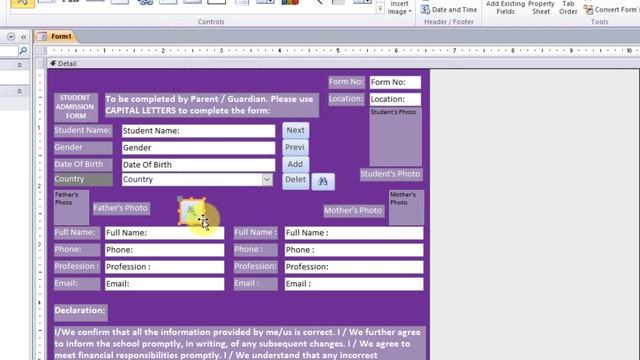Select the Father's Photo caption label
The width and height of the screenshot is (640, 360).
121,208
